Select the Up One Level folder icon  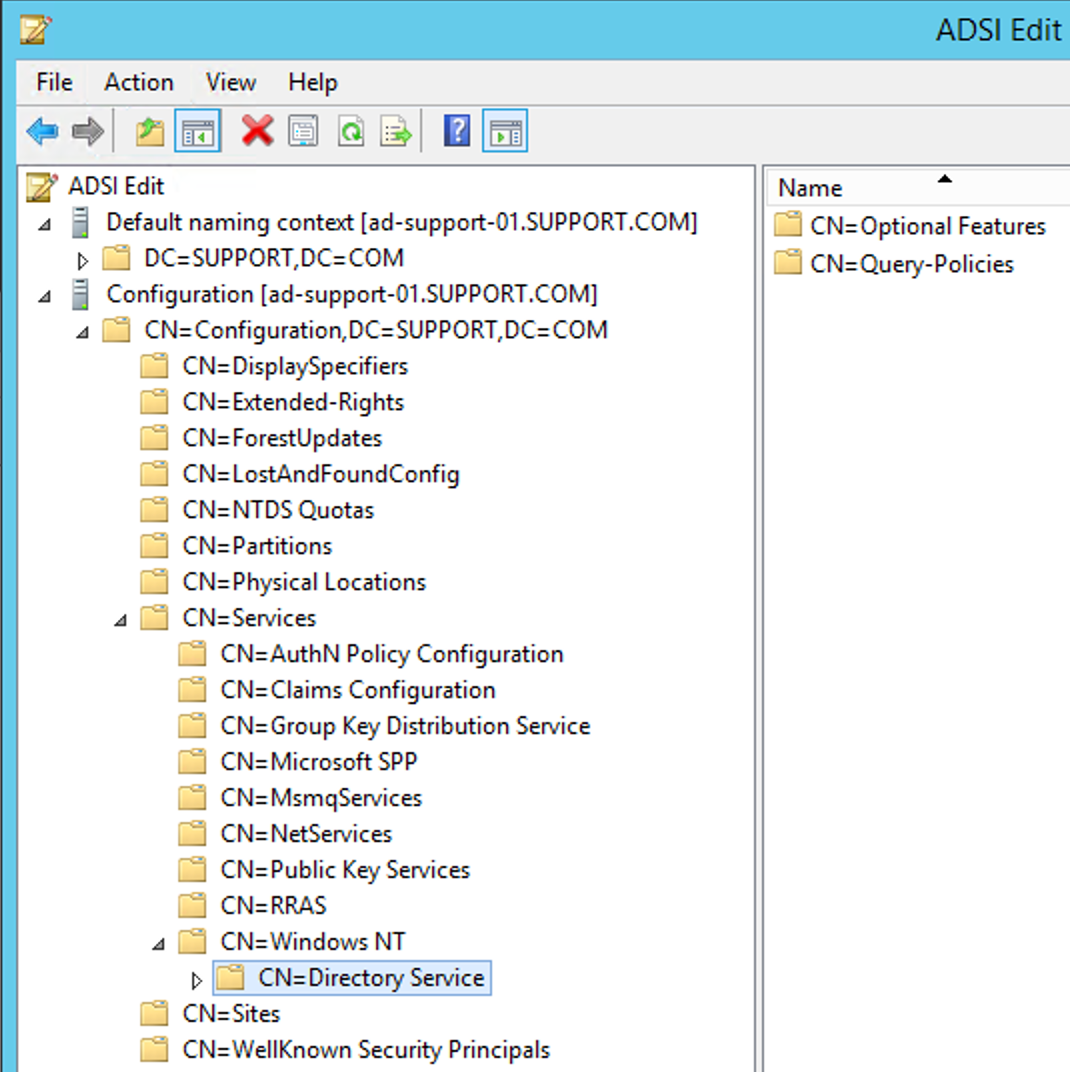click(148, 131)
